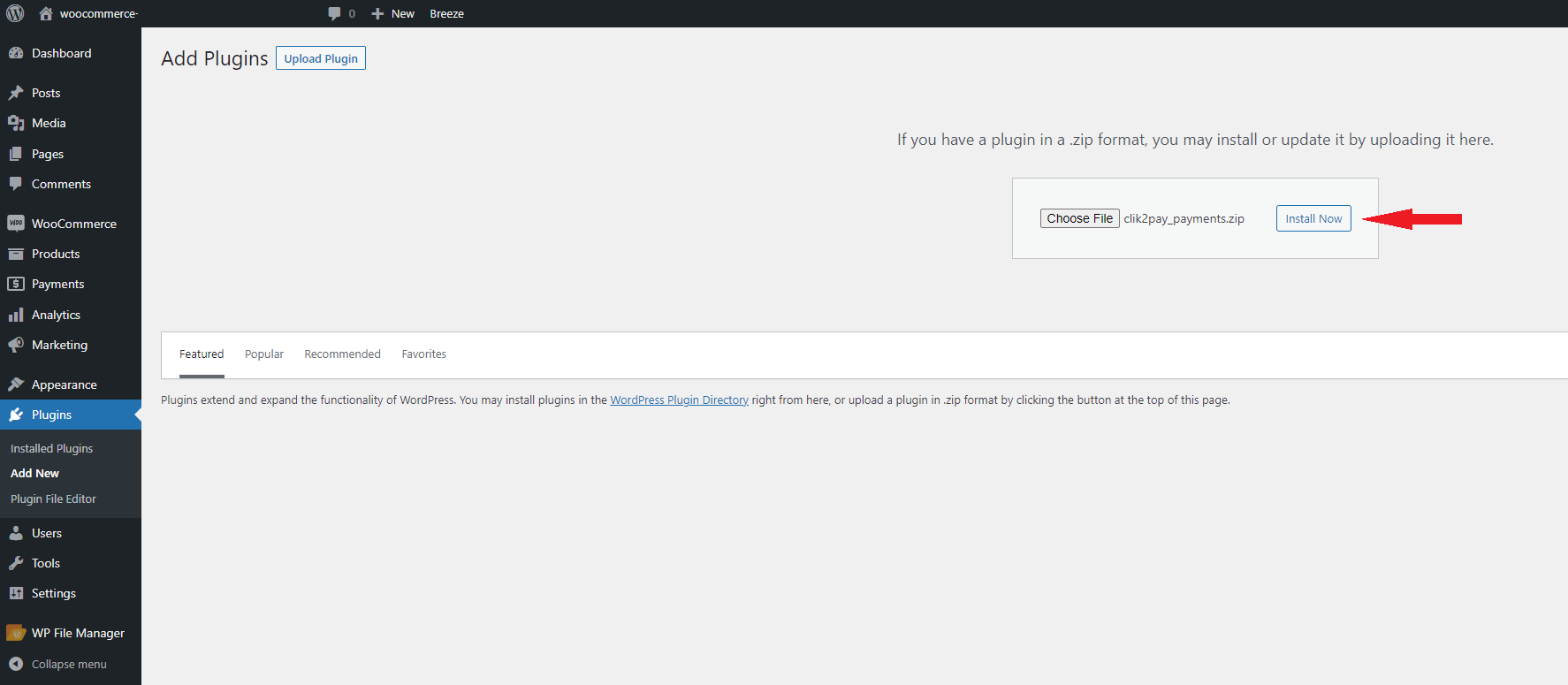Open the WordPress logo menu
Screen dimensions: 1568x685
click(15, 13)
